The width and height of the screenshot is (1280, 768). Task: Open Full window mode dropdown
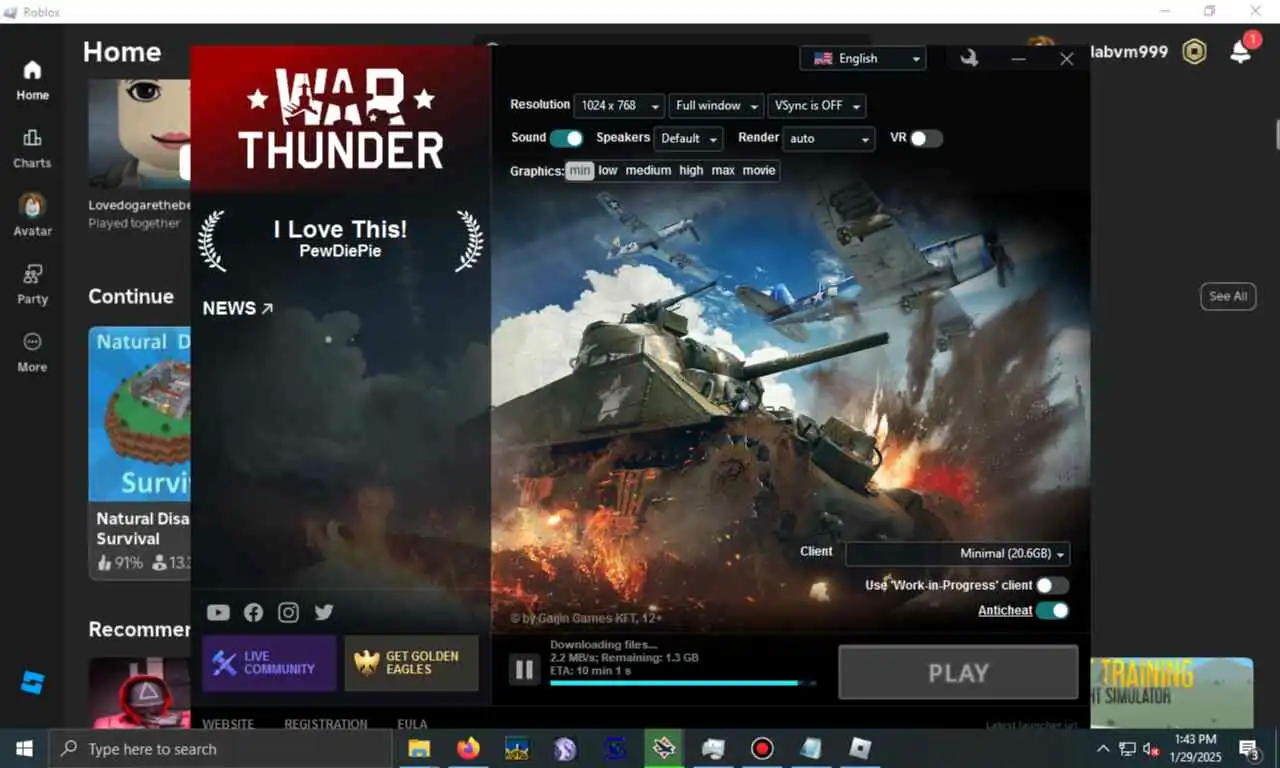pos(716,106)
